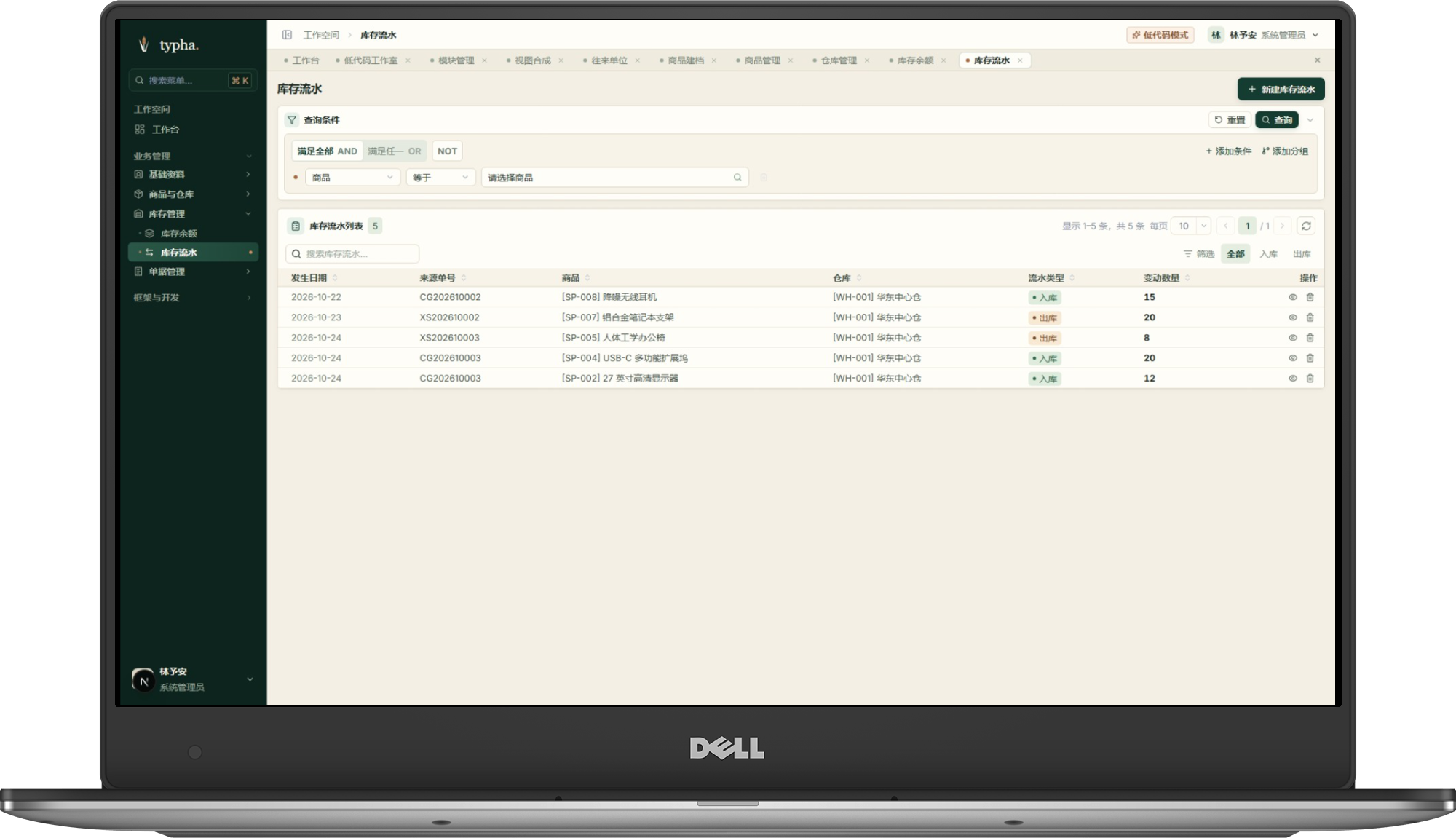1456x838 pixels.
Task: View details of XS202610002 row
Action: click(x=1293, y=317)
